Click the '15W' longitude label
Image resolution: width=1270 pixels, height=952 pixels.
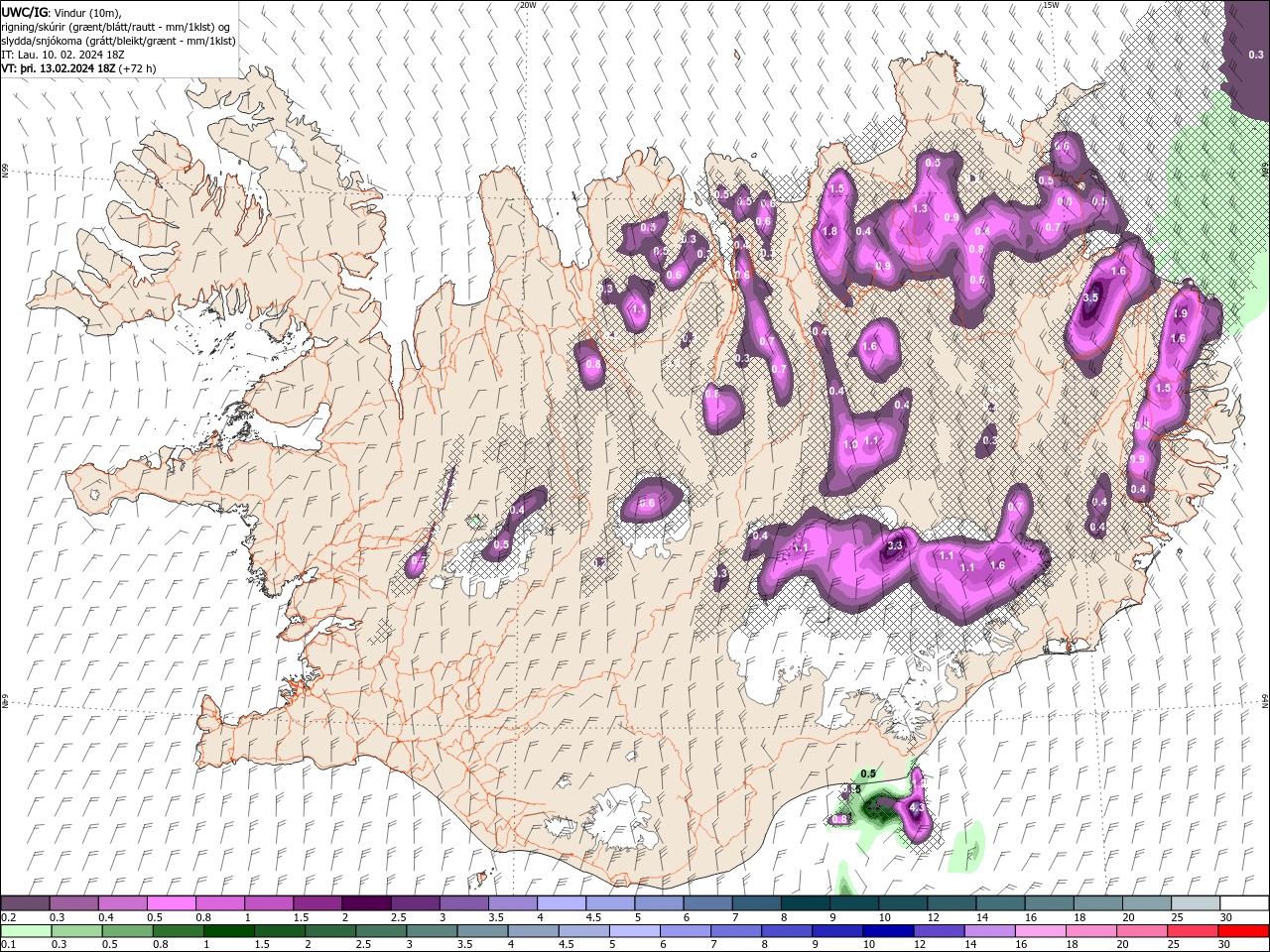point(1050,5)
